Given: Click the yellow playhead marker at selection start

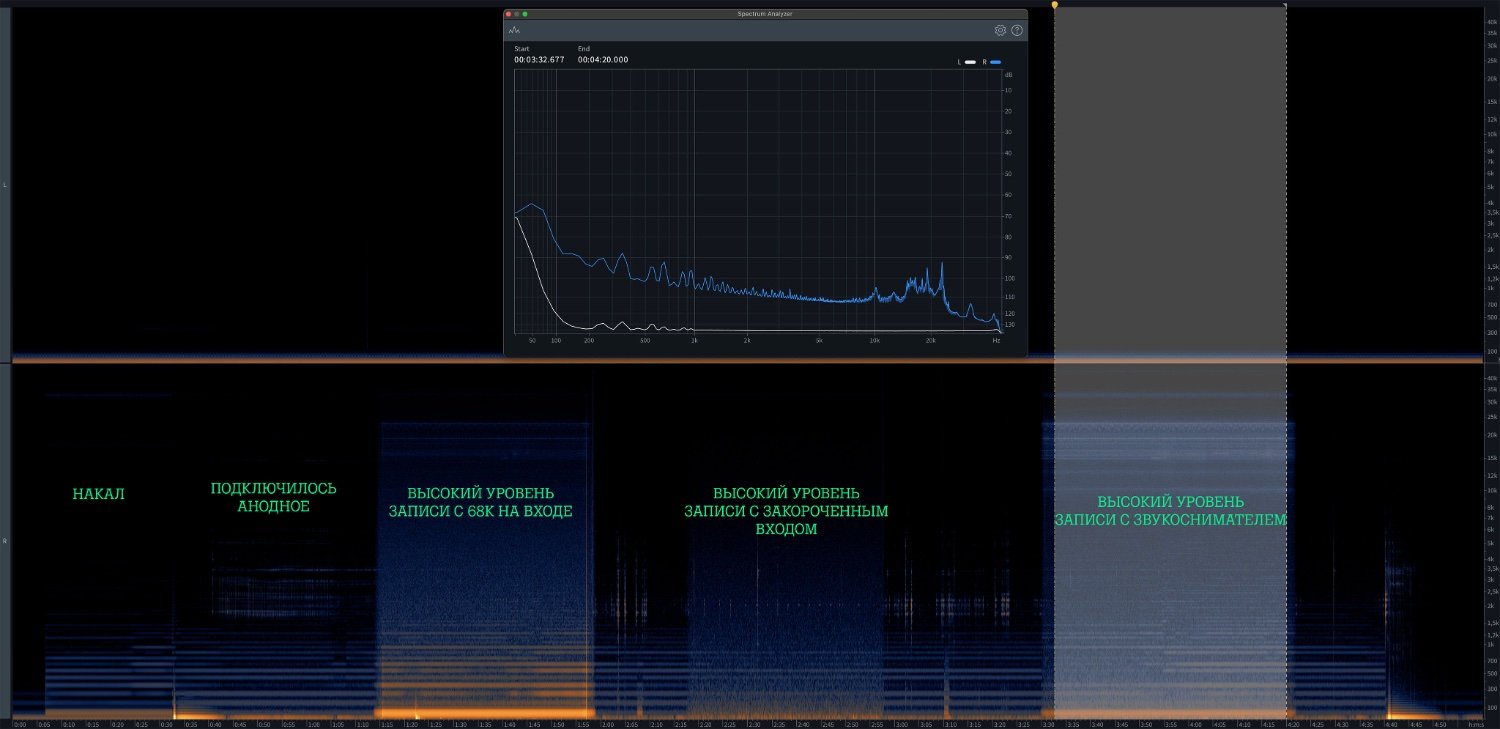Looking at the screenshot, I should [x=1054, y=5].
